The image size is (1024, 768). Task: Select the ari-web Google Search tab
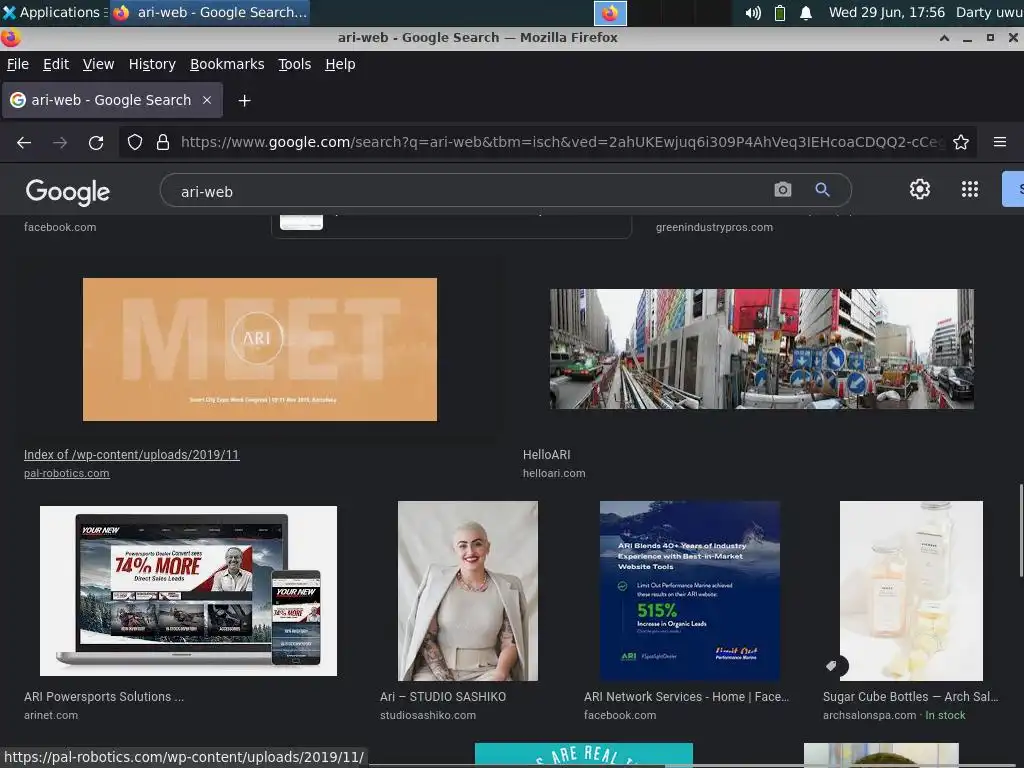pos(112,100)
